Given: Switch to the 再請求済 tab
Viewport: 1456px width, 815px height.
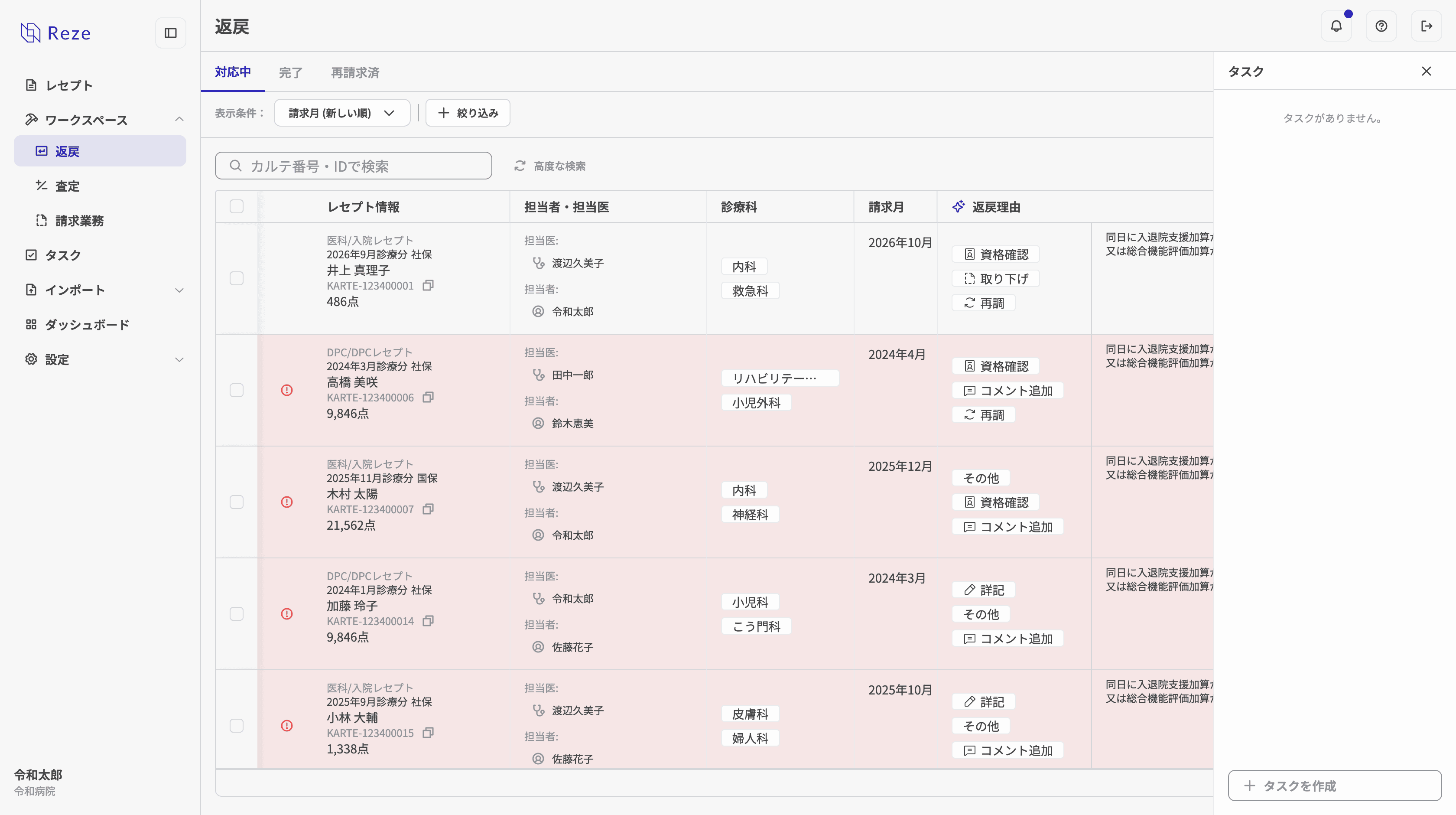Looking at the screenshot, I should point(355,72).
